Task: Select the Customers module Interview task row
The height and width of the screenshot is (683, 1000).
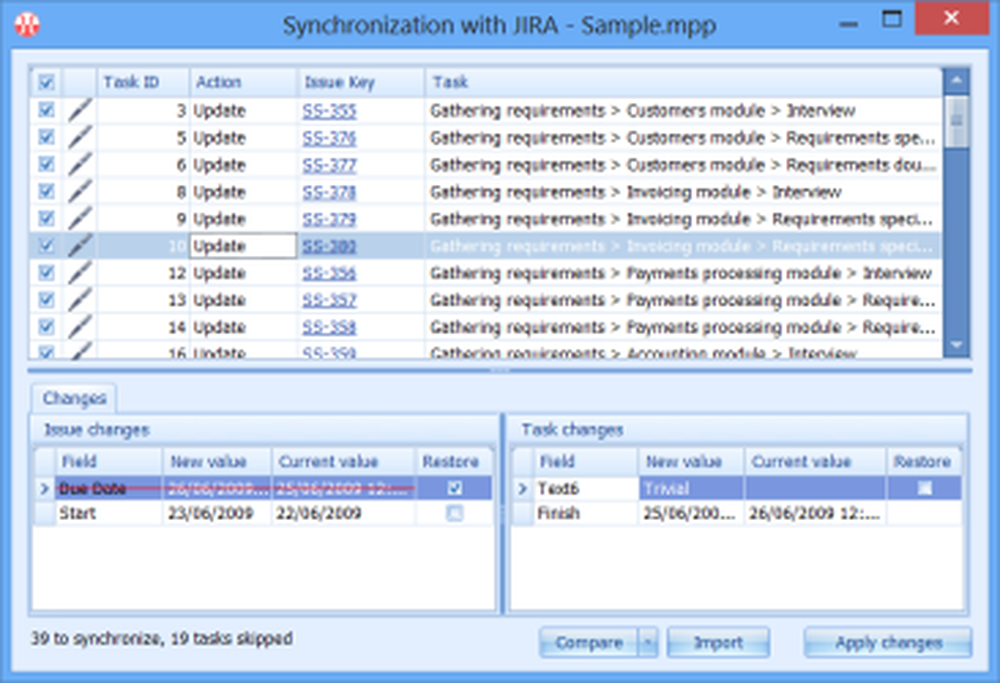Action: click(x=485, y=110)
